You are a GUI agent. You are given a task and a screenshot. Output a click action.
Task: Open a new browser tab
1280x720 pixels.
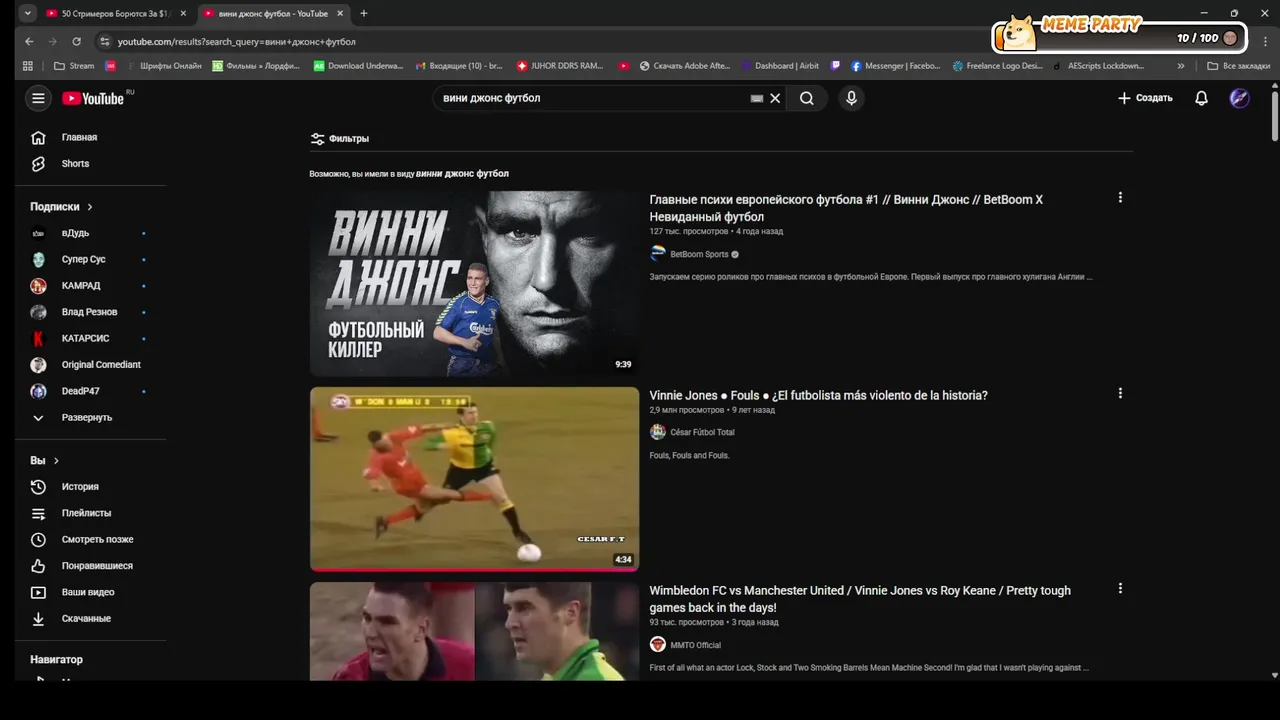click(364, 14)
